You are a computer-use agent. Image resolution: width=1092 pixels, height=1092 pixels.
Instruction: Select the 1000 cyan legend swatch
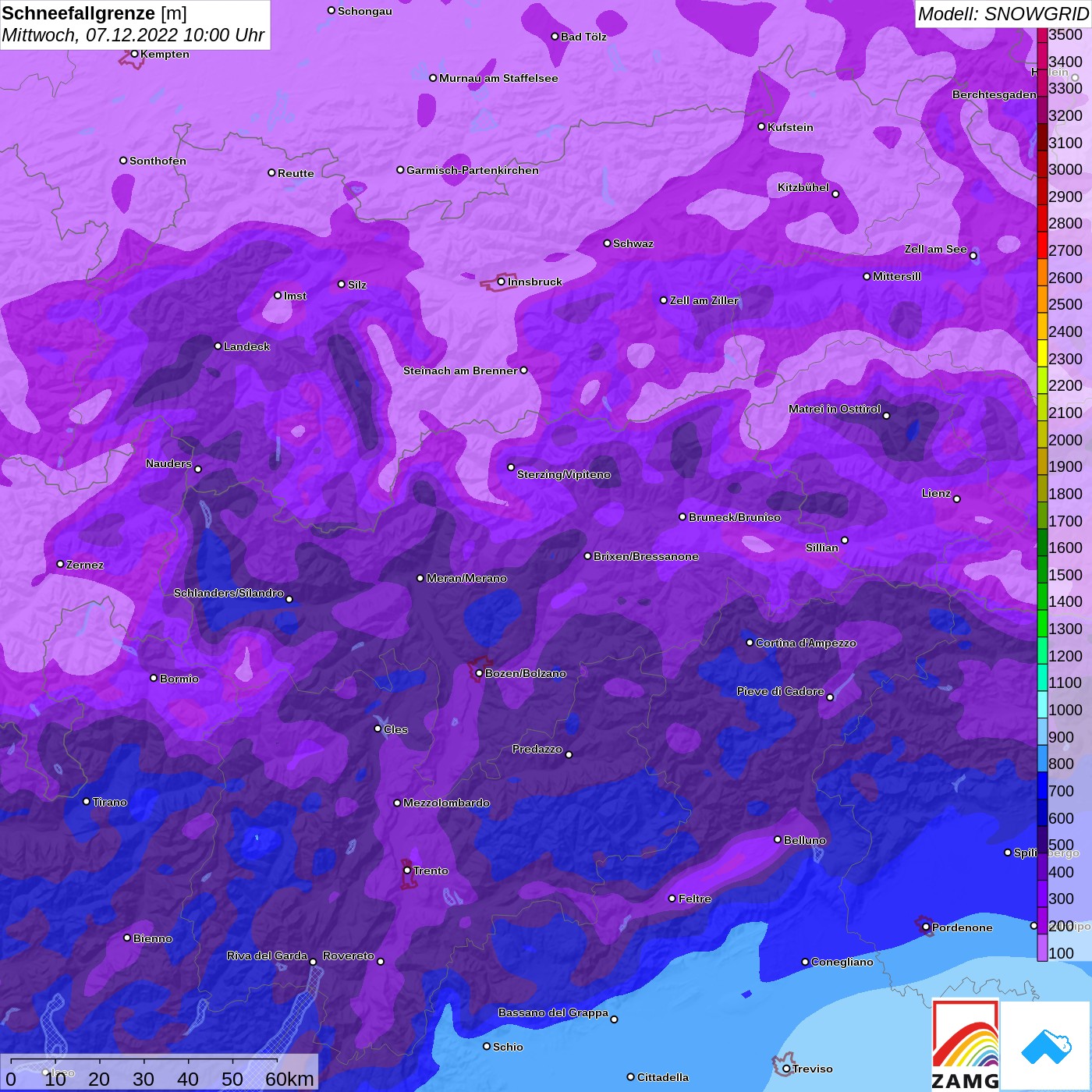[1042, 704]
